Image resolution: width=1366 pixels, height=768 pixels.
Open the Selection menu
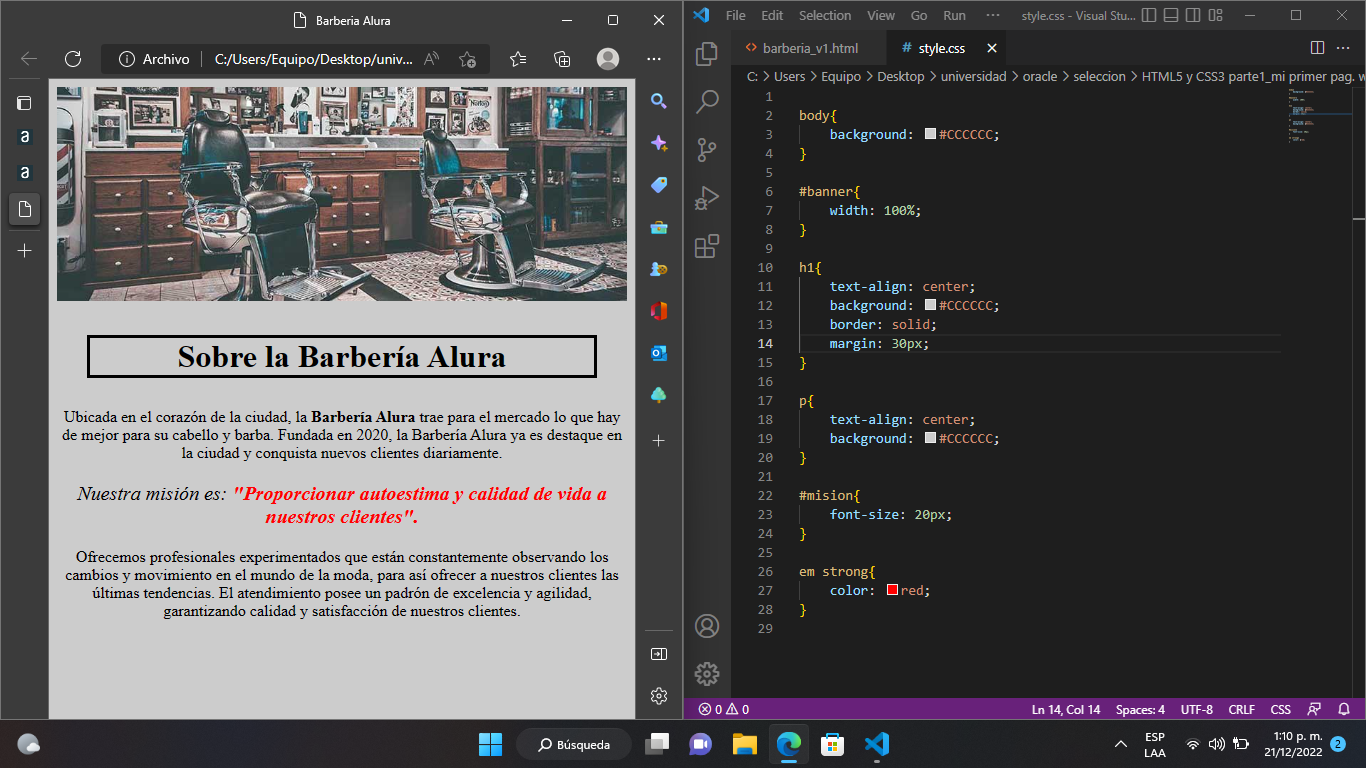(825, 15)
